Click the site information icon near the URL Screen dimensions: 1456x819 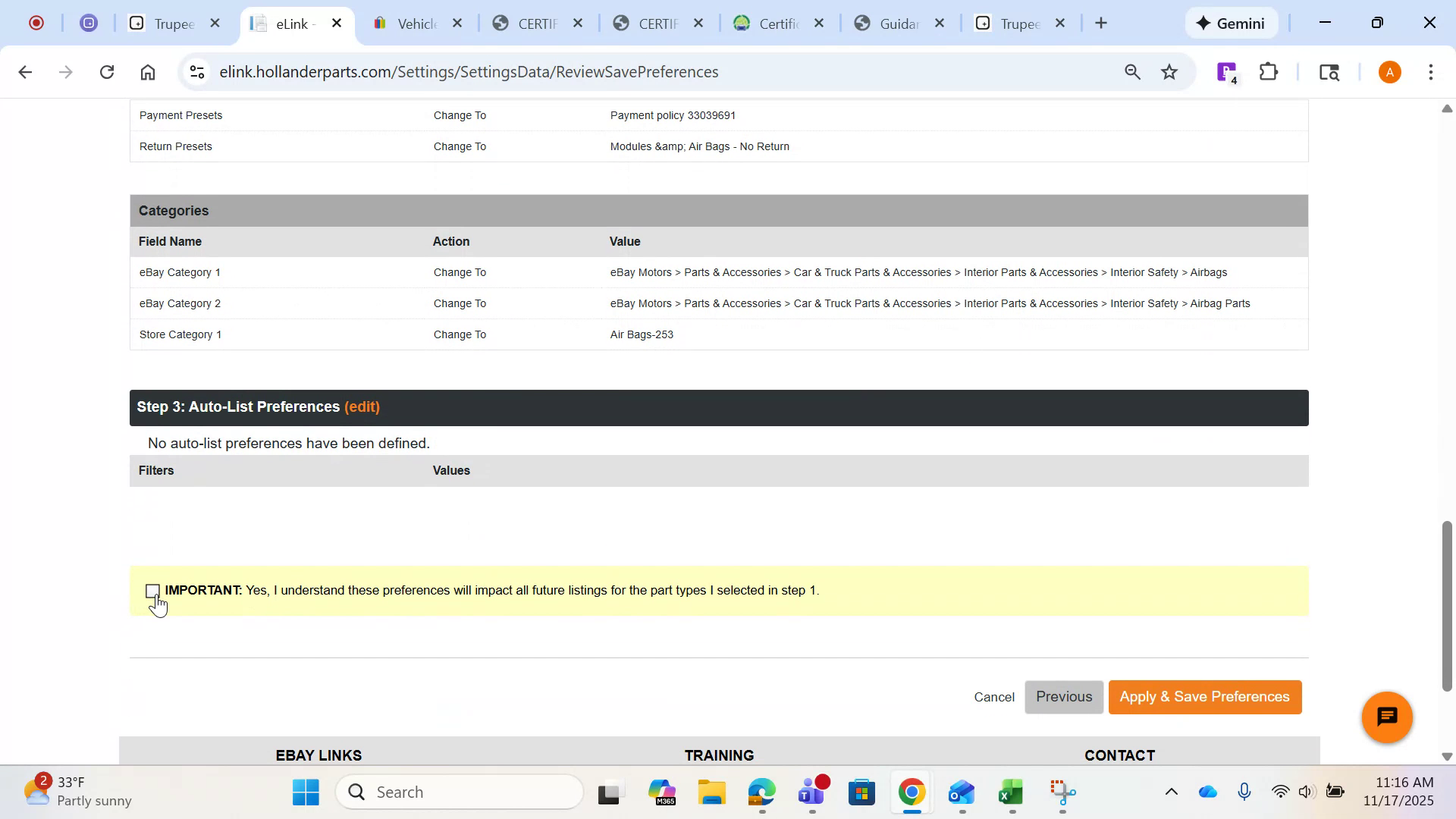click(196, 71)
